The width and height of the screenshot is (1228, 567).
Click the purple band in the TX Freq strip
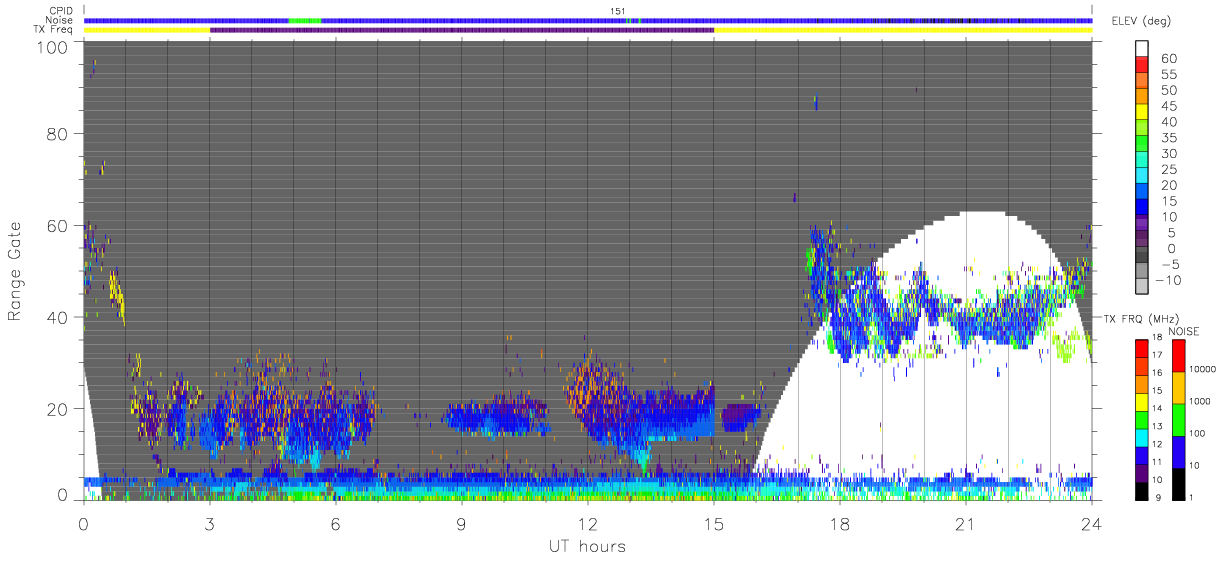pos(462,29)
